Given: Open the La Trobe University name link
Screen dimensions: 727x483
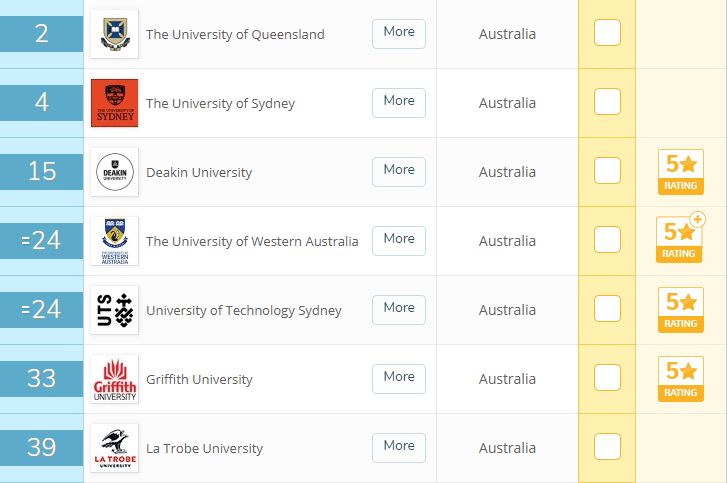Looking at the screenshot, I should click(204, 448).
